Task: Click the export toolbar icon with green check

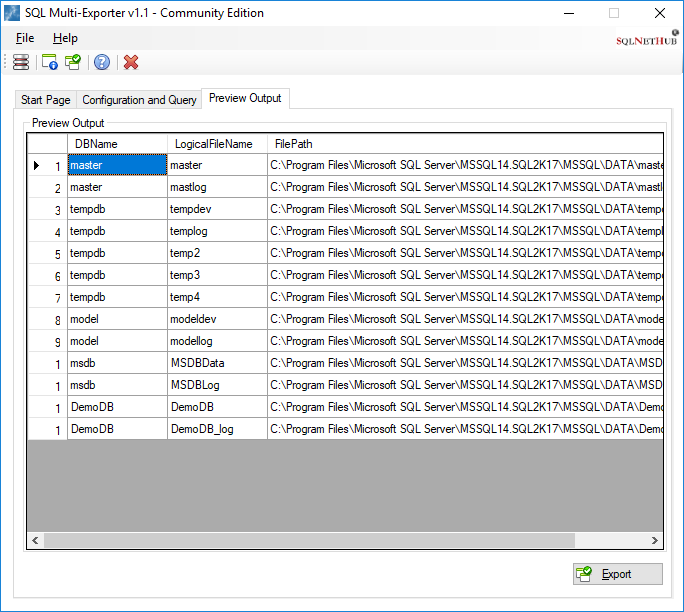Action: 73,62
